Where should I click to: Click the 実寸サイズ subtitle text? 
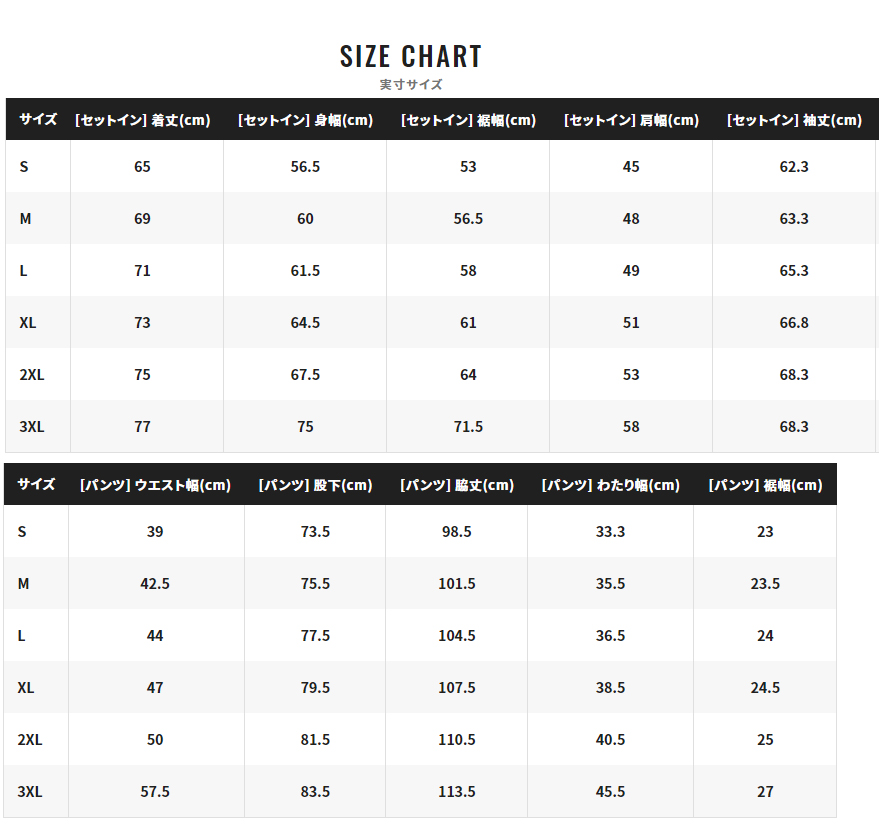[x=411, y=85]
